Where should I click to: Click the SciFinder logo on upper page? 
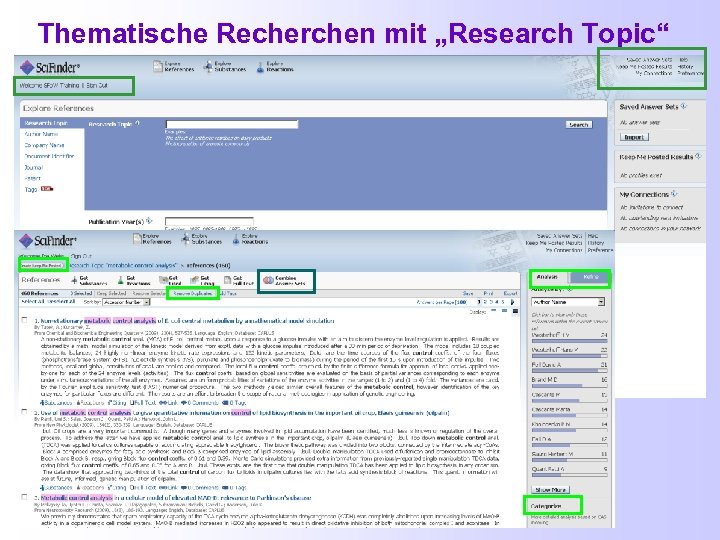pyautogui.click(x=50, y=68)
